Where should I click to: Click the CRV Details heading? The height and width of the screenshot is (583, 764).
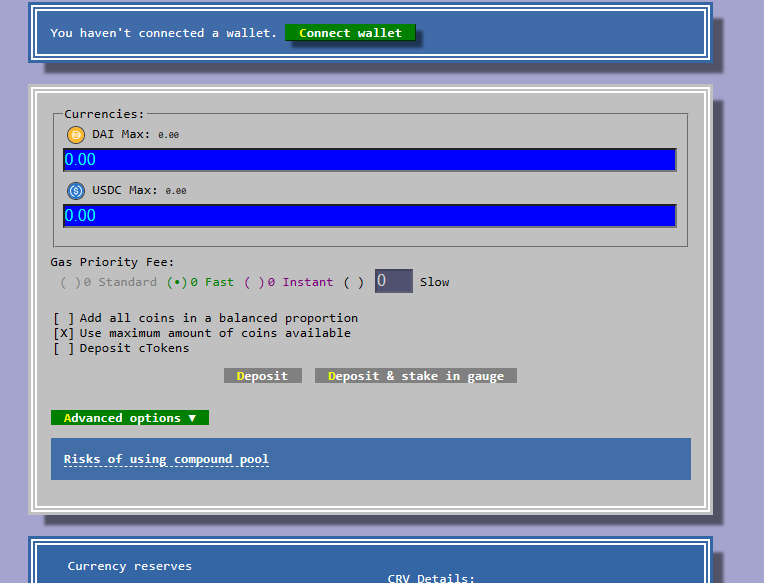pyautogui.click(x=431, y=578)
